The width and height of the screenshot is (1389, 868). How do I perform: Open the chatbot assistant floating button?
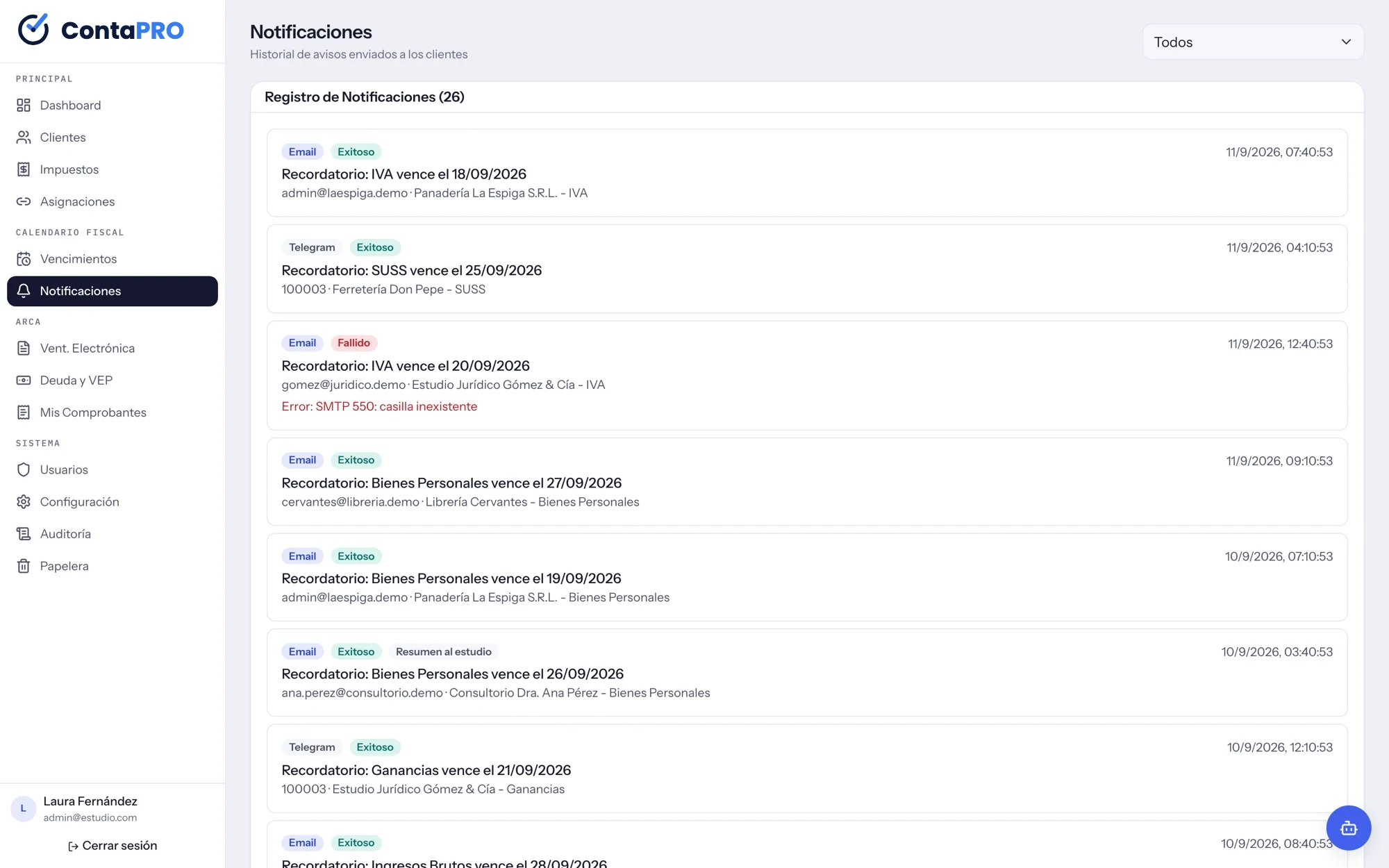[x=1348, y=828]
